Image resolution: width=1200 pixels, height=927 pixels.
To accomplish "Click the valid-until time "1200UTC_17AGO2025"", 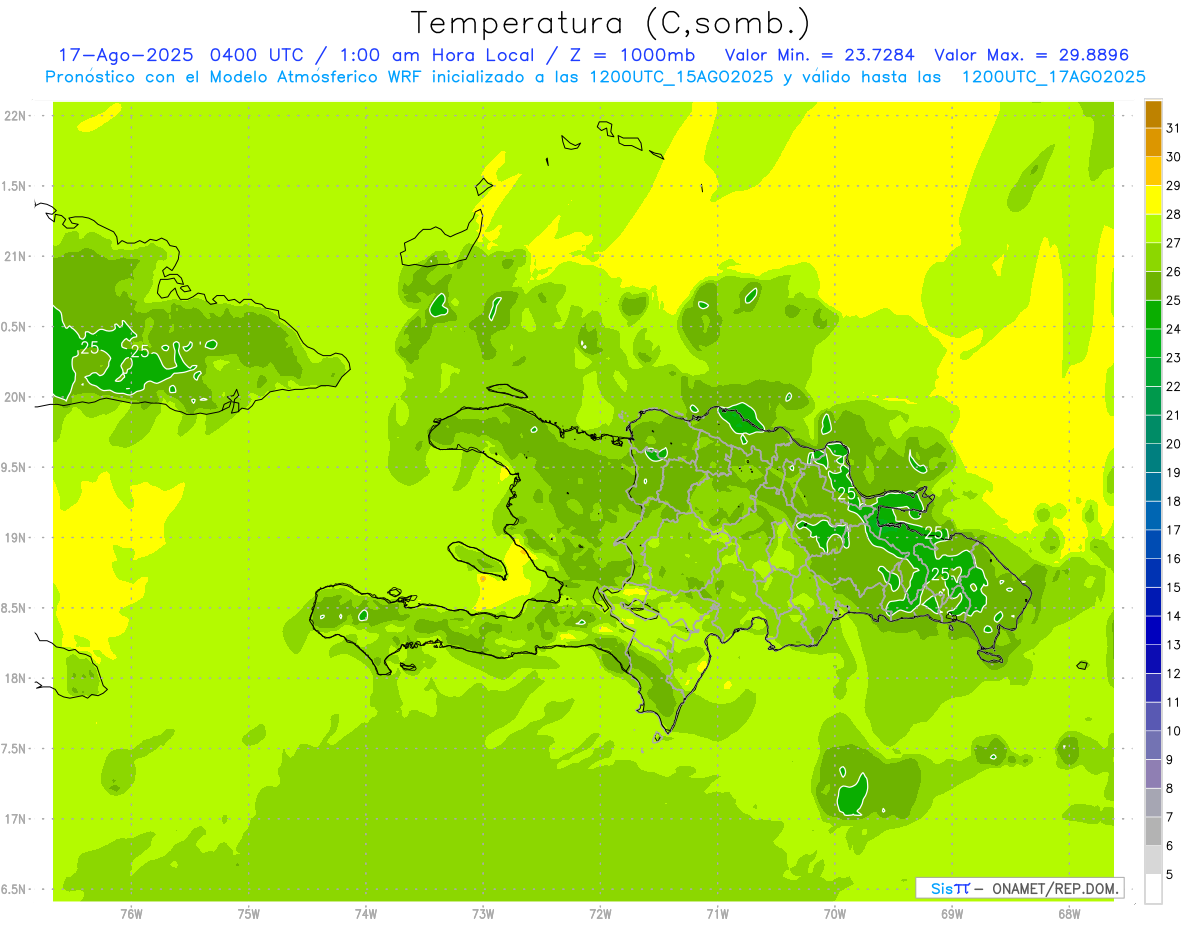I will tap(1053, 77).
